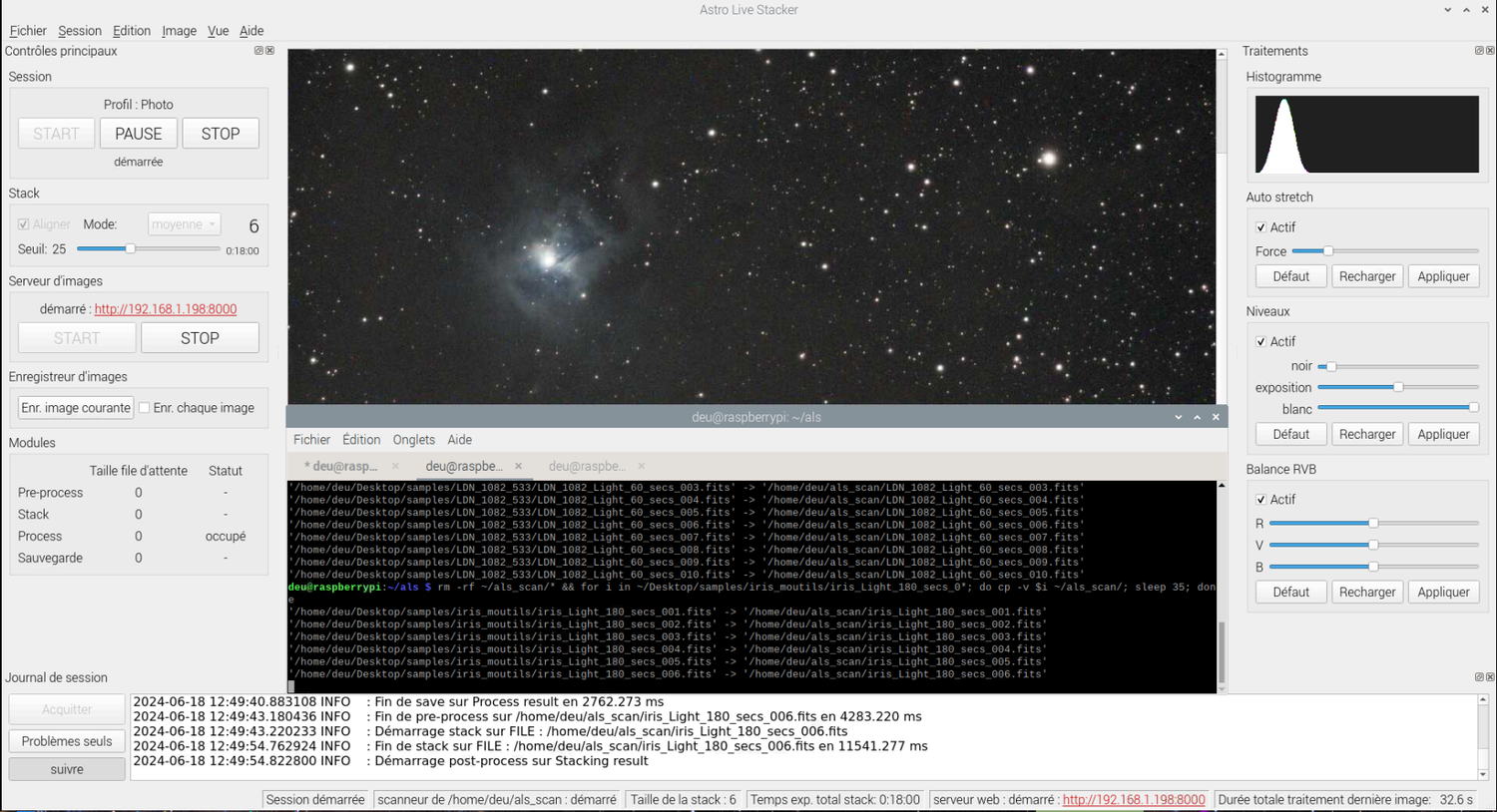Toggle the Aligner checkbox in Stack

[24, 224]
